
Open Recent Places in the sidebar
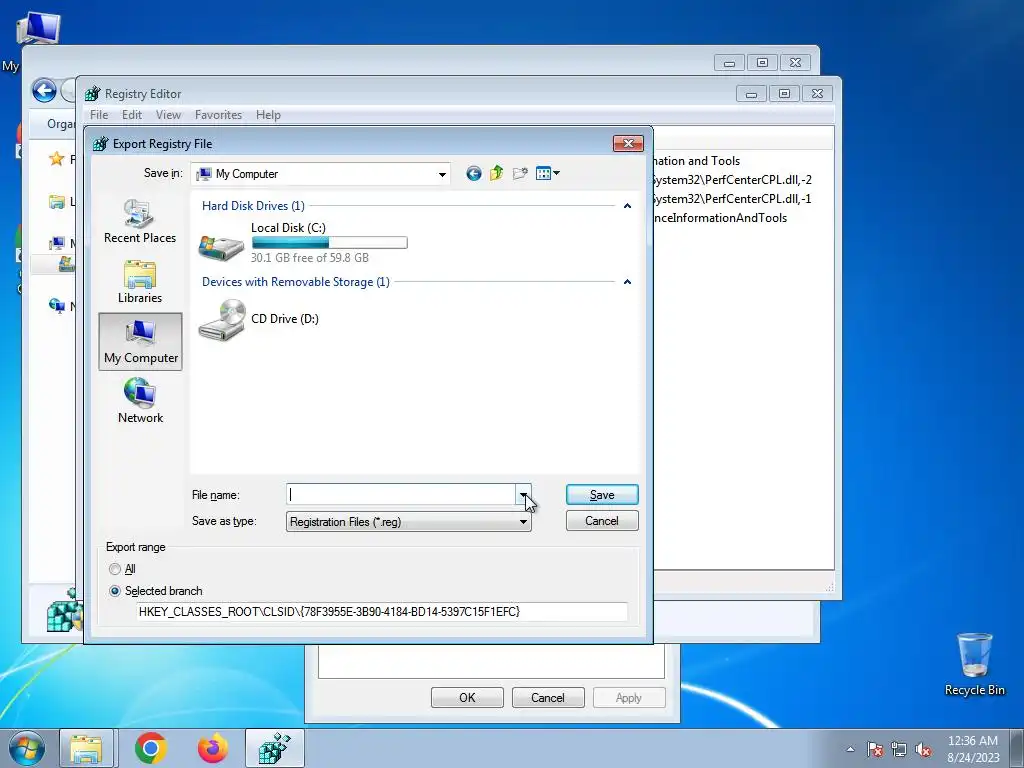pos(140,221)
